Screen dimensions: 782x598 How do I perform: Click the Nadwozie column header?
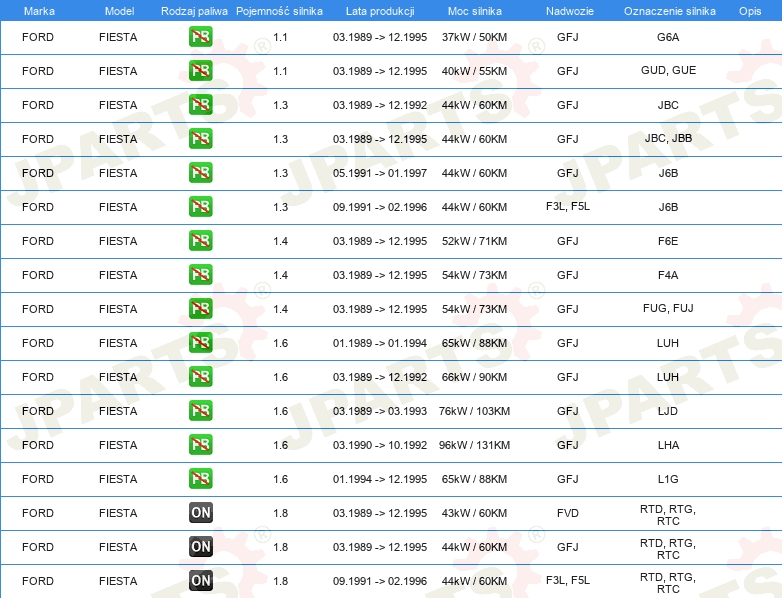pyautogui.click(x=570, y=11)
